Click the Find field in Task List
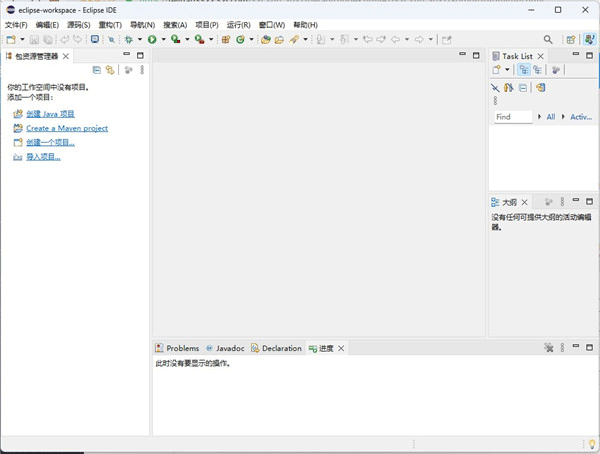The image size is (600, 454). [514, 117]
